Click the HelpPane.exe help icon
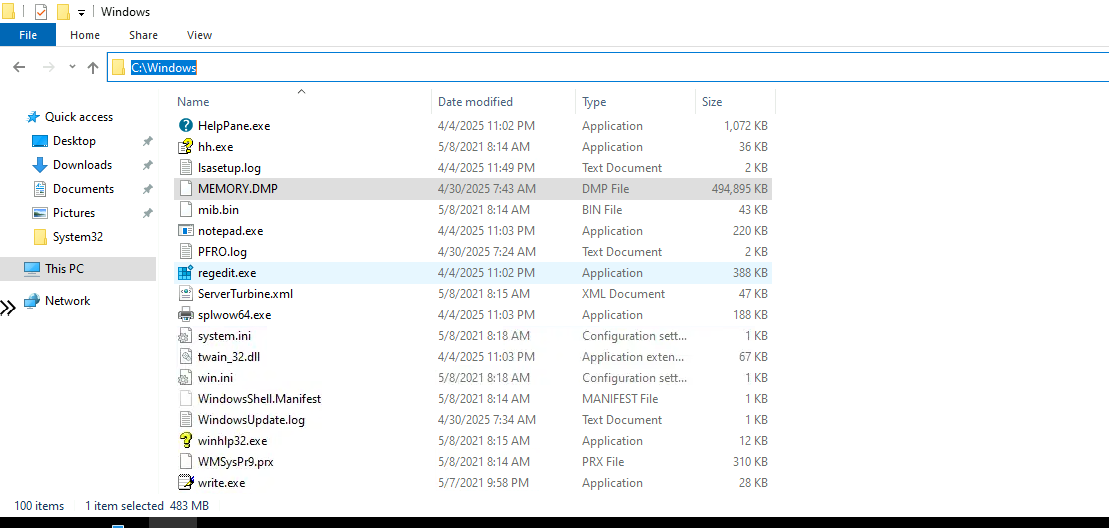 coord(186,126)
